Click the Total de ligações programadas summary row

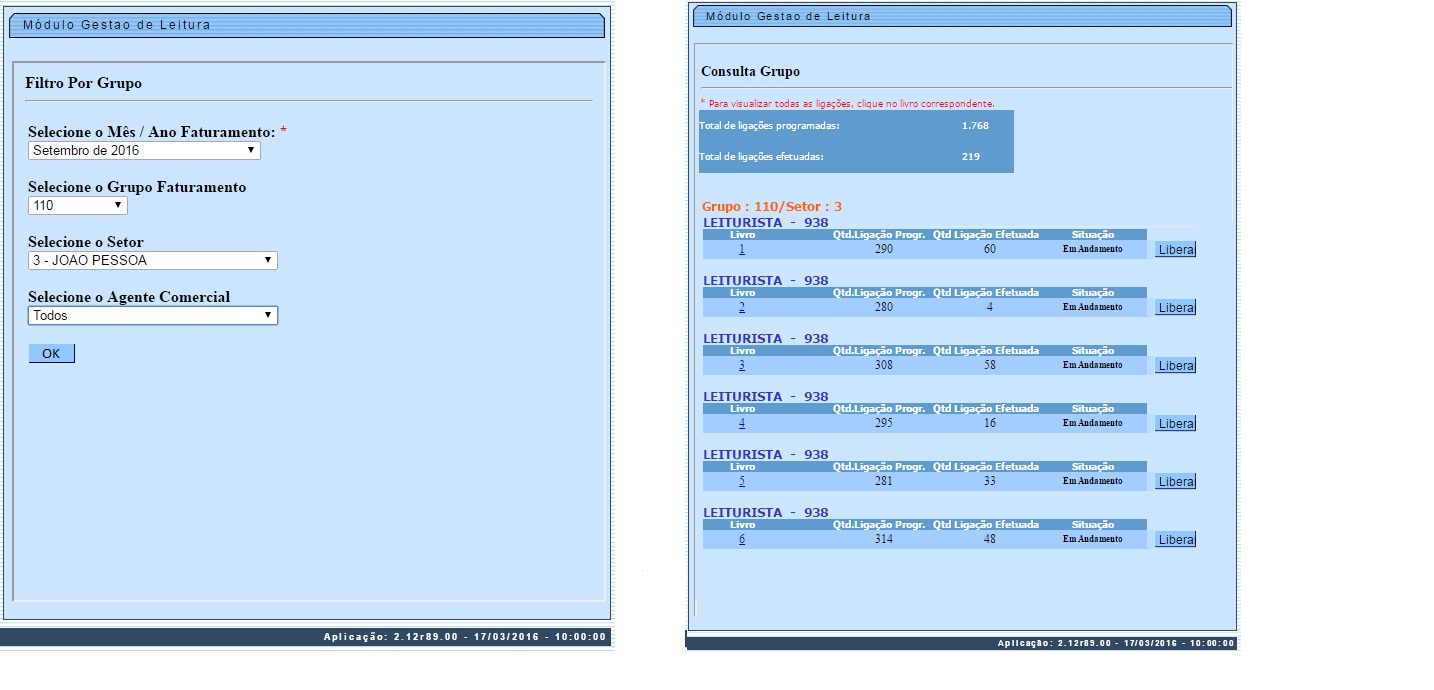[855, 126]
